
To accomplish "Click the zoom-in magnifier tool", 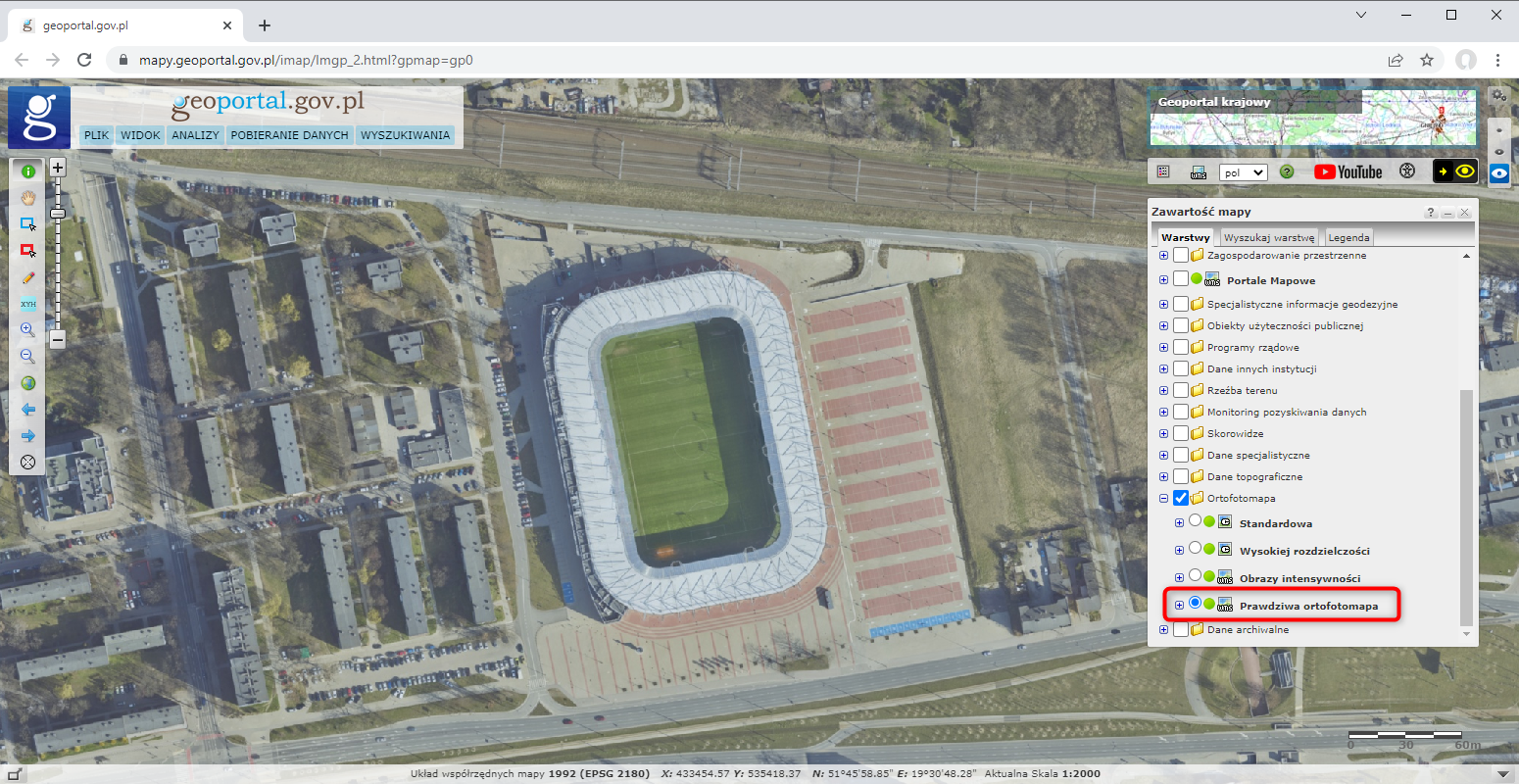I will click(x=27, y=330).
